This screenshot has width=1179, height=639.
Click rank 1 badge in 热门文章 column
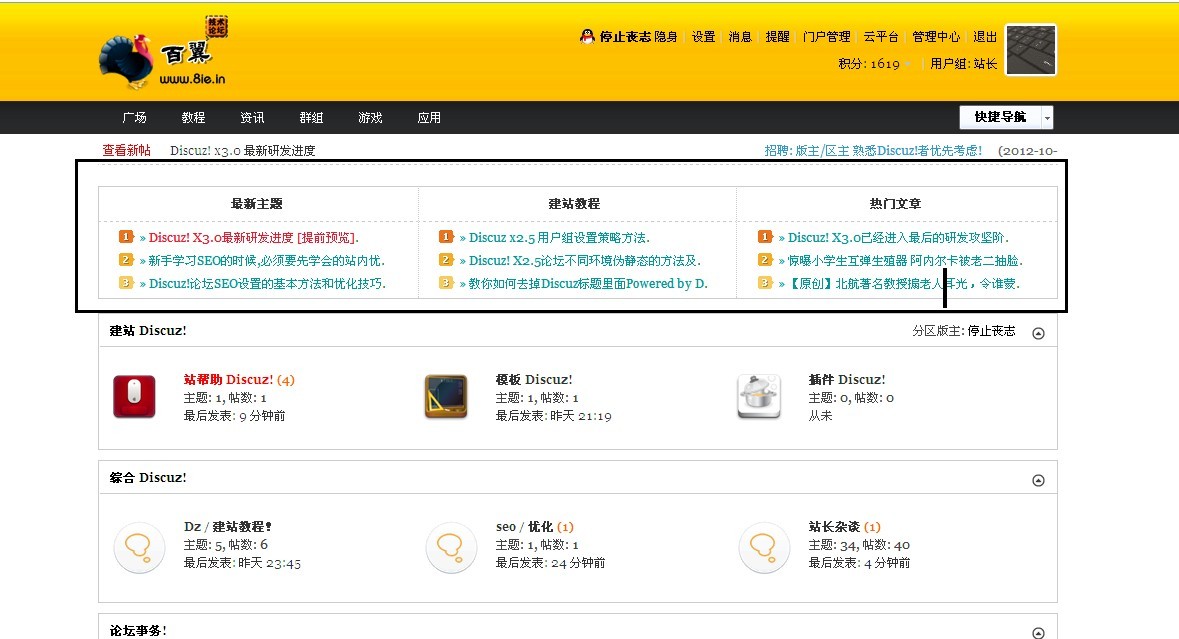click(765, 237)
